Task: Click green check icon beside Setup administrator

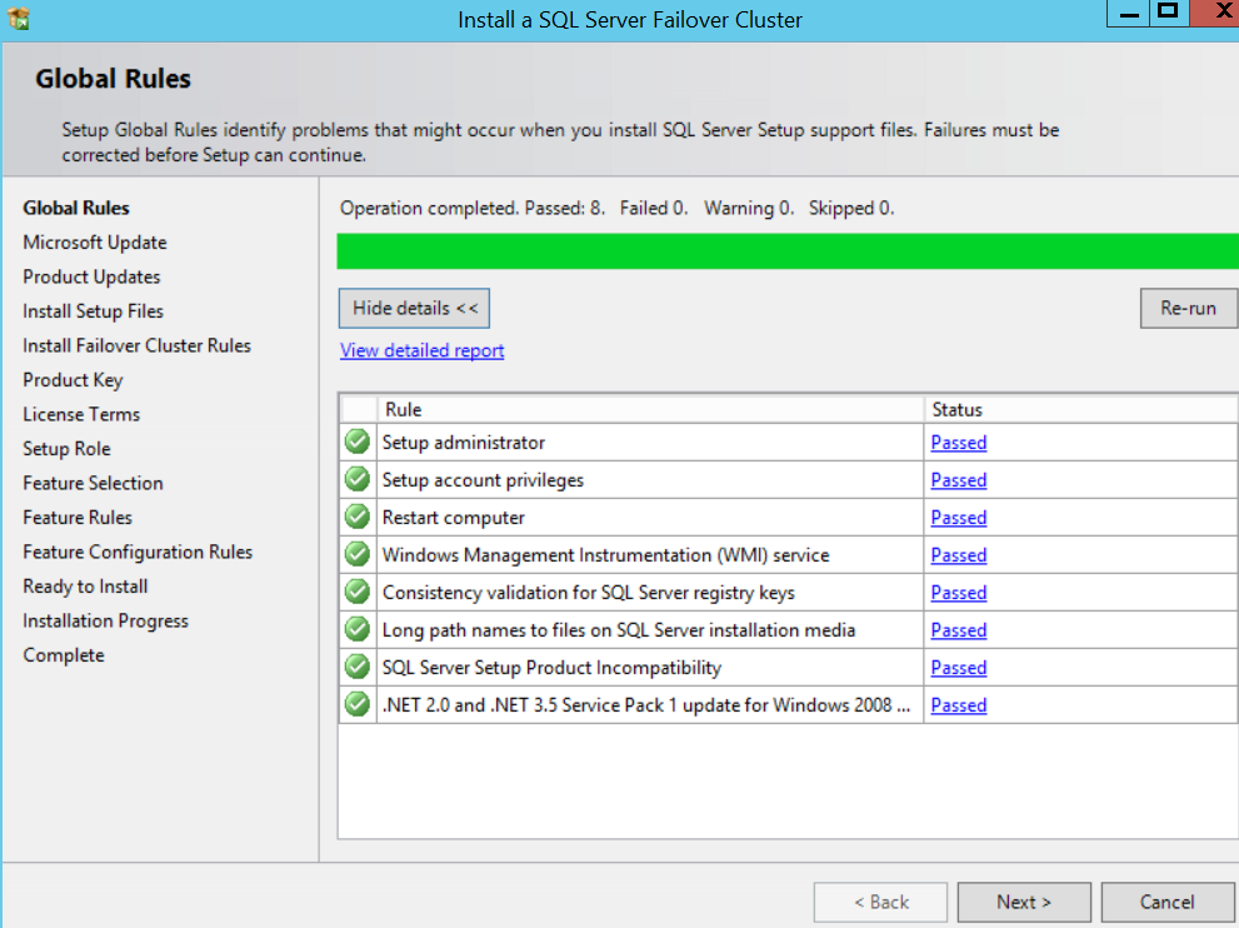Action: (x=357, y=442)
